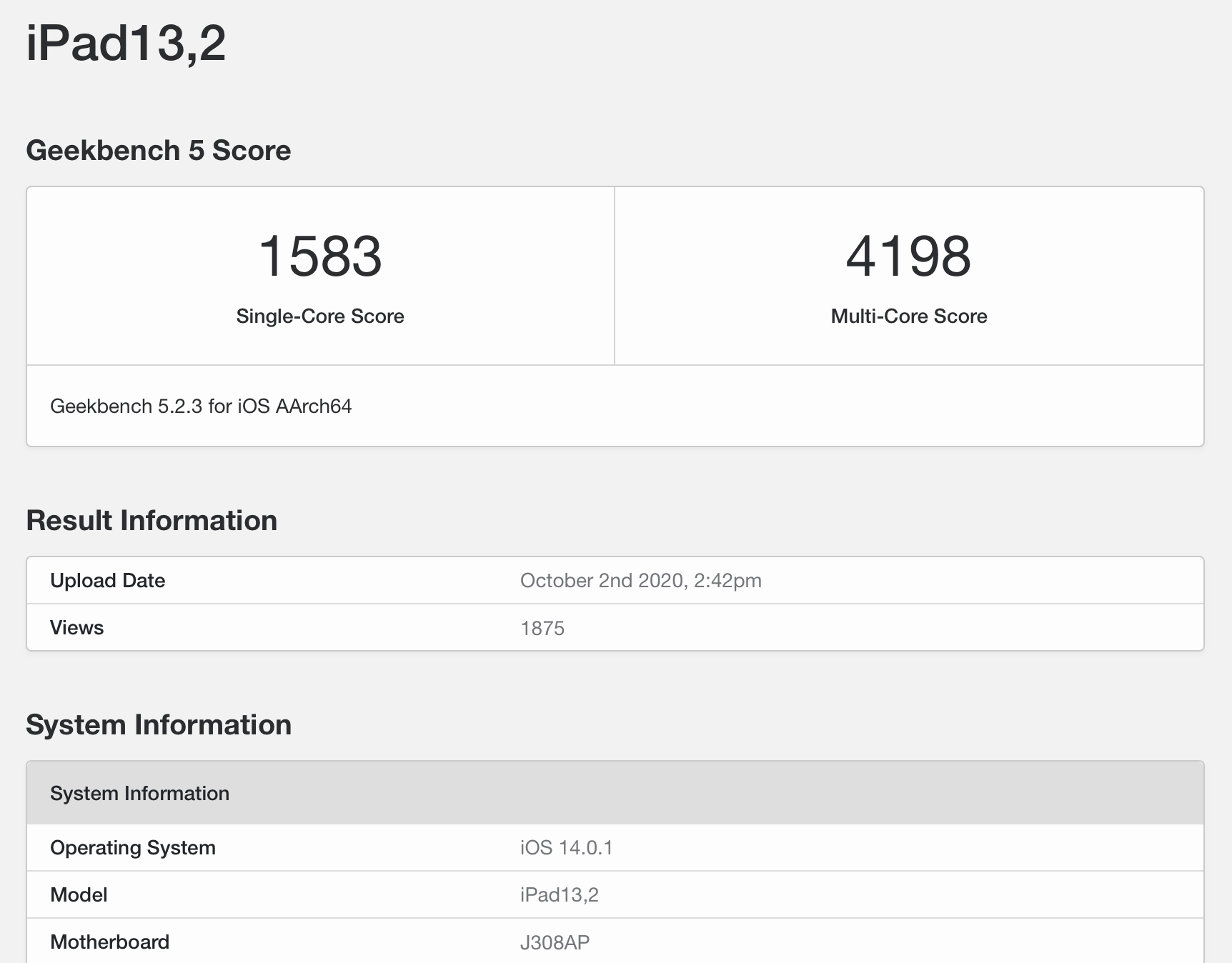Select the Motherboard row label
The image size is (1232, 963).
[x=109, y=942]
